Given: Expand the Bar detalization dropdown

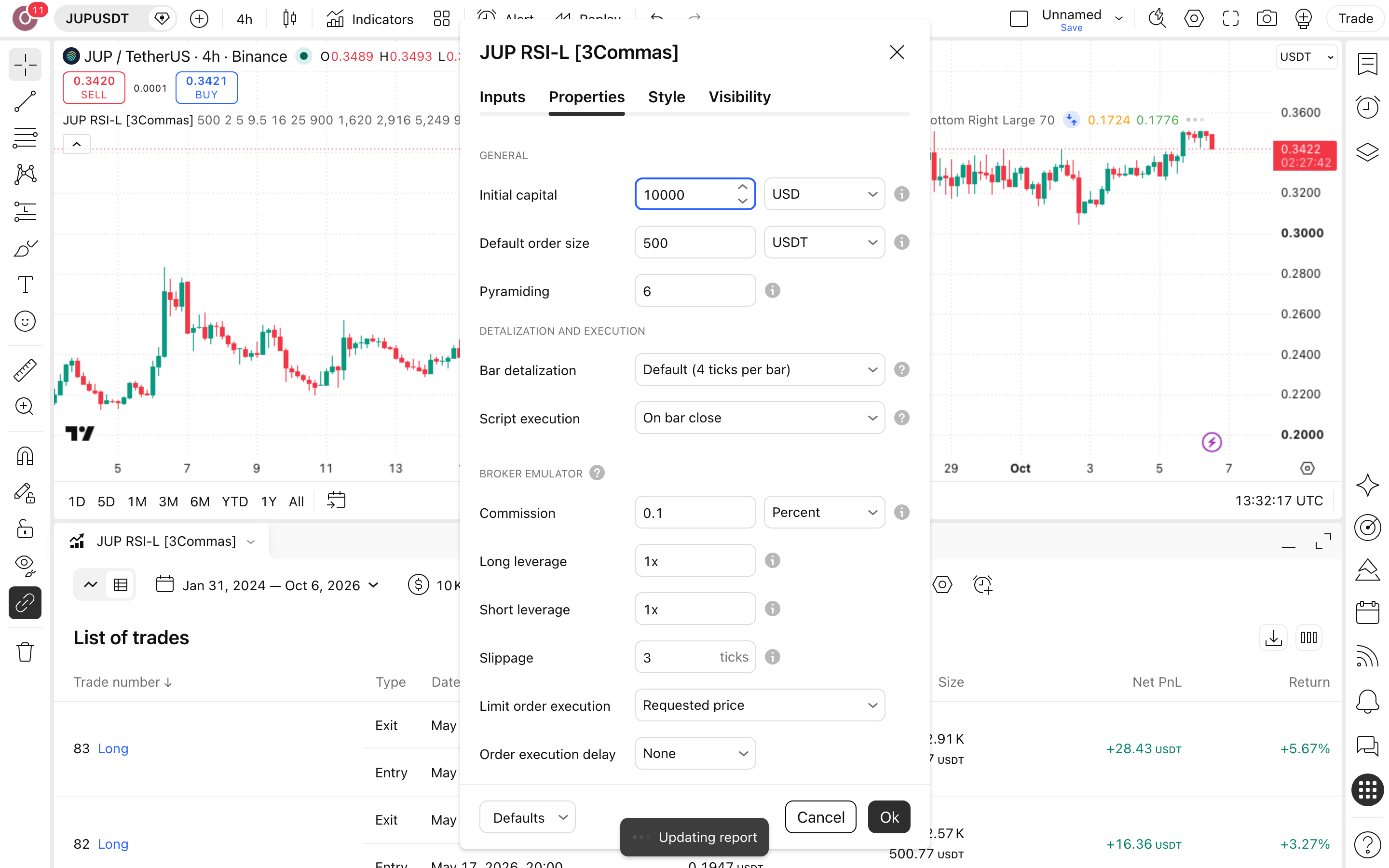Looking at the screenshot, I should click(x=759, y=370).
